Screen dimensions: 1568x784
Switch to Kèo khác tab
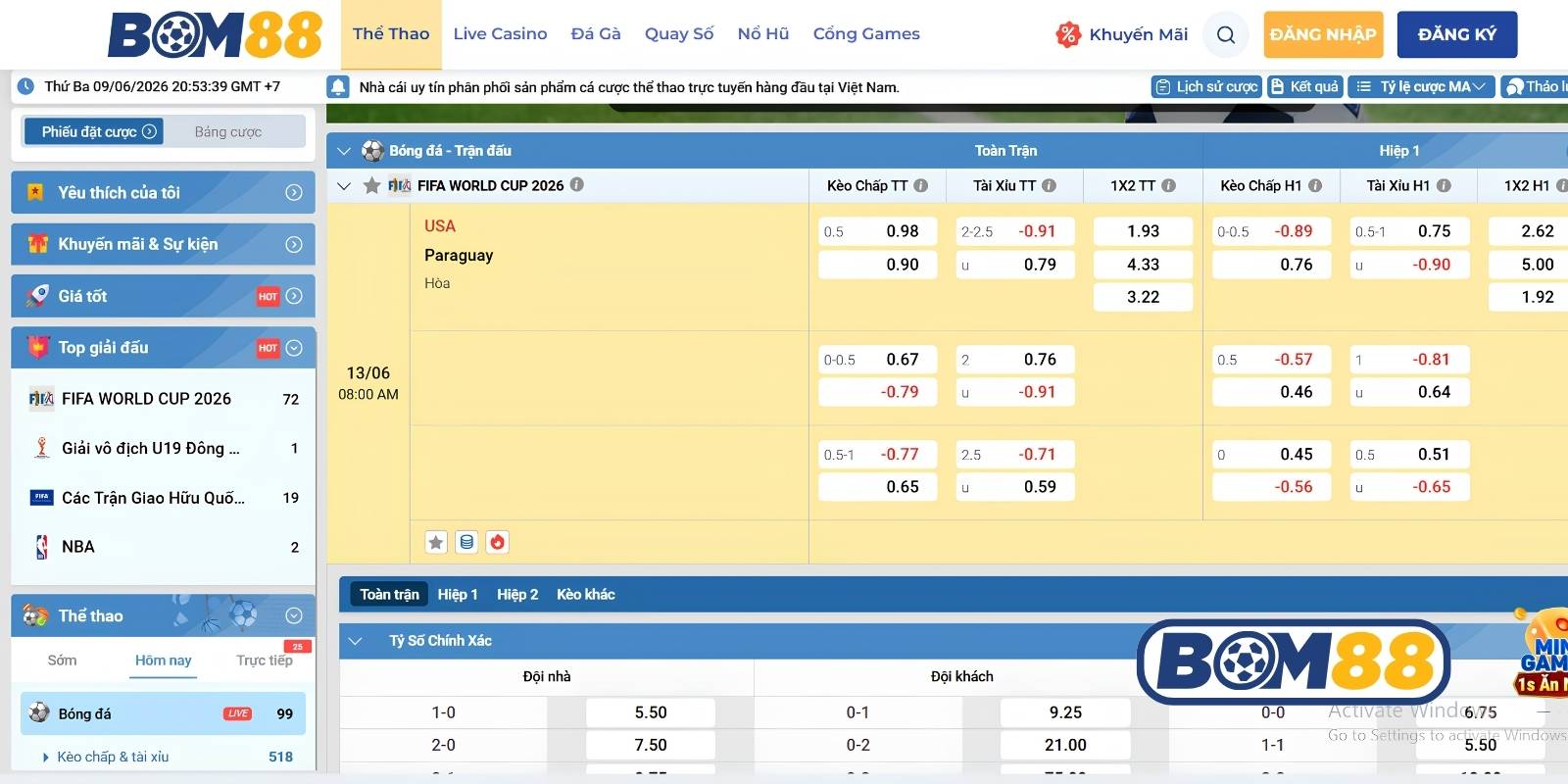pyautogui.click(x=586, y=594)
